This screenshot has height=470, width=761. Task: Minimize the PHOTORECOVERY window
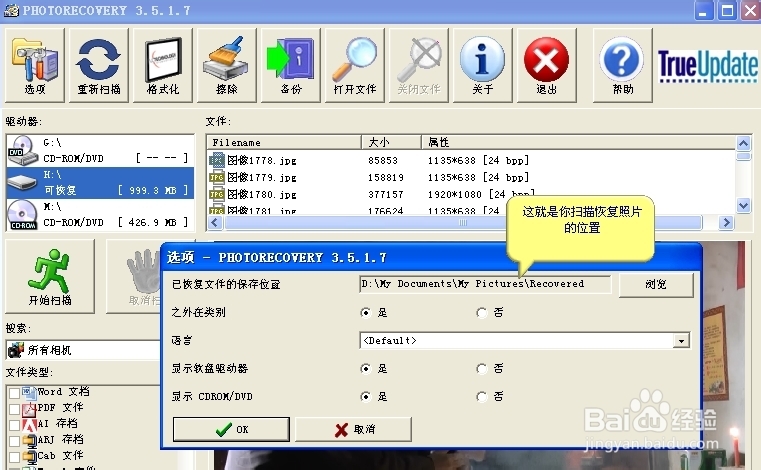click(703, 10)
